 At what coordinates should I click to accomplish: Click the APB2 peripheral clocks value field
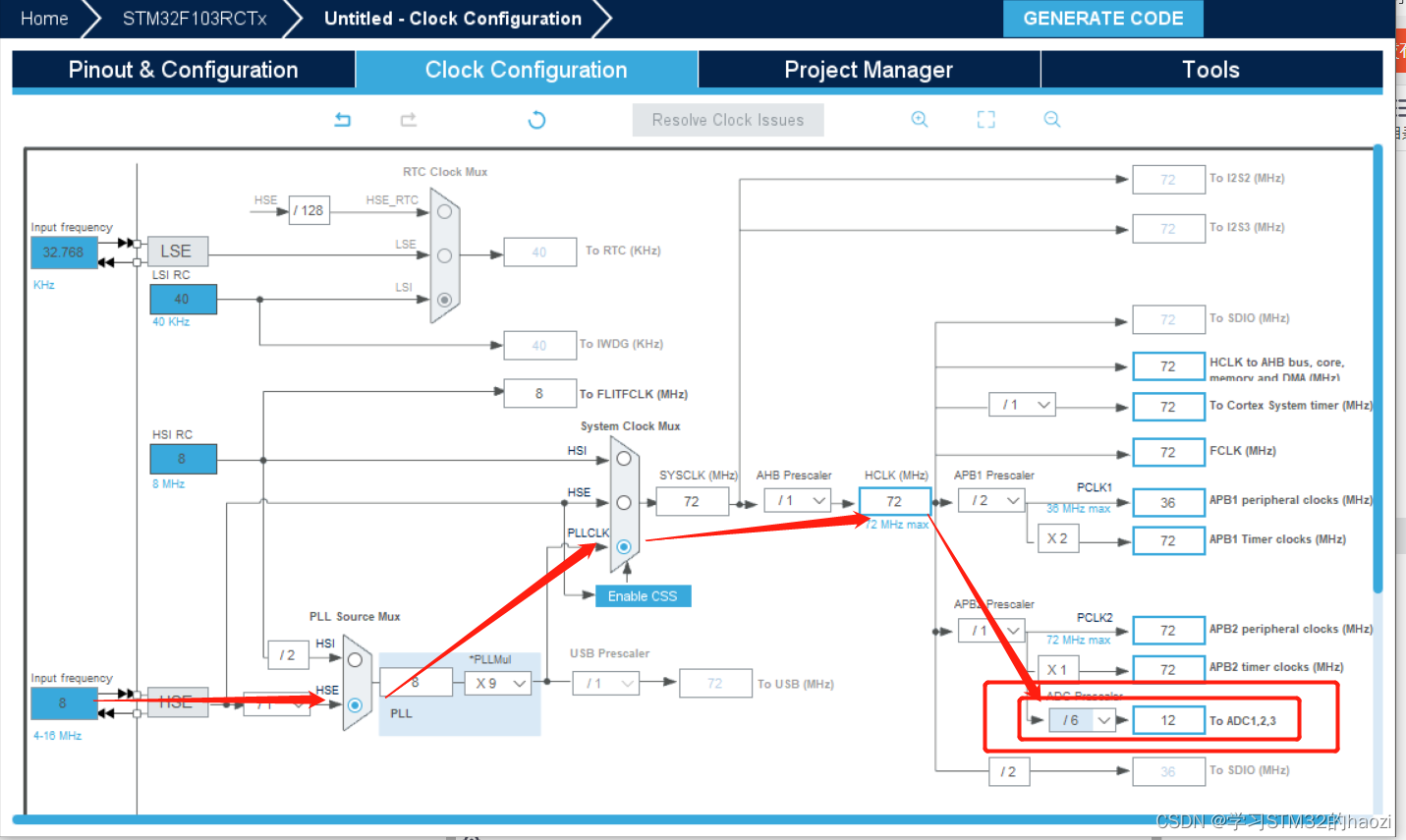tap(1168, 631)
